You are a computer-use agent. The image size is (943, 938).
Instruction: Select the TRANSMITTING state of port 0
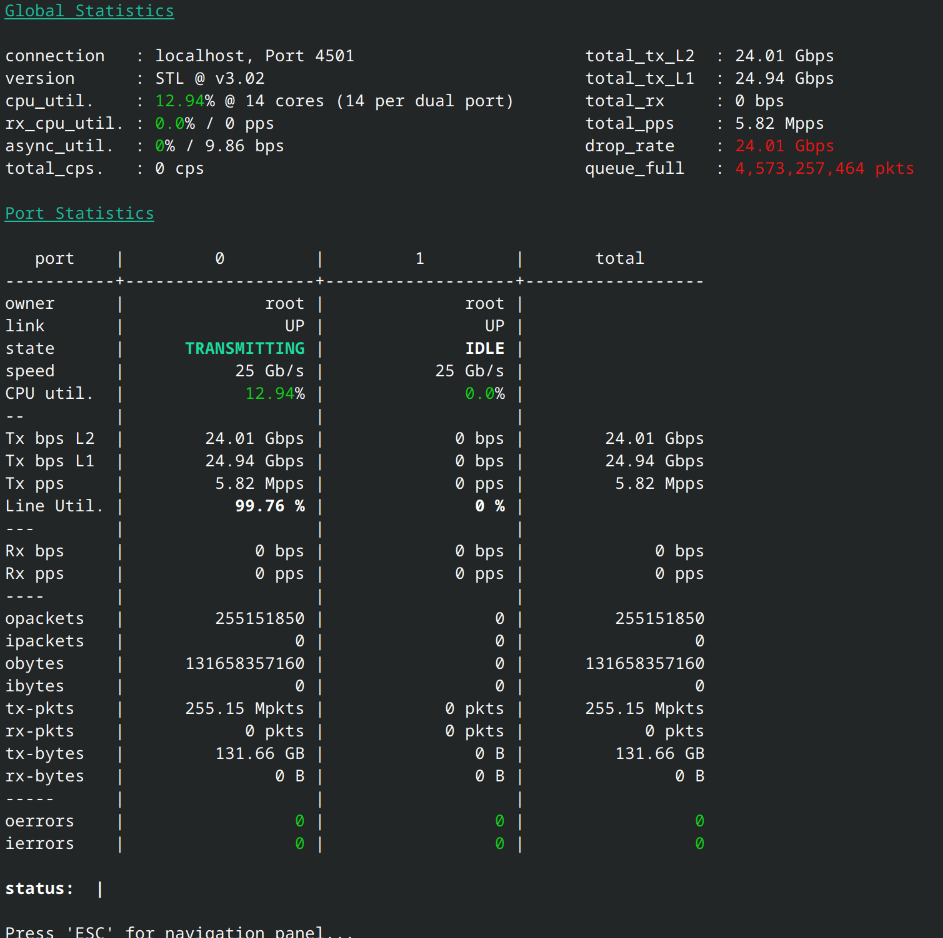[x=245, y=349]
